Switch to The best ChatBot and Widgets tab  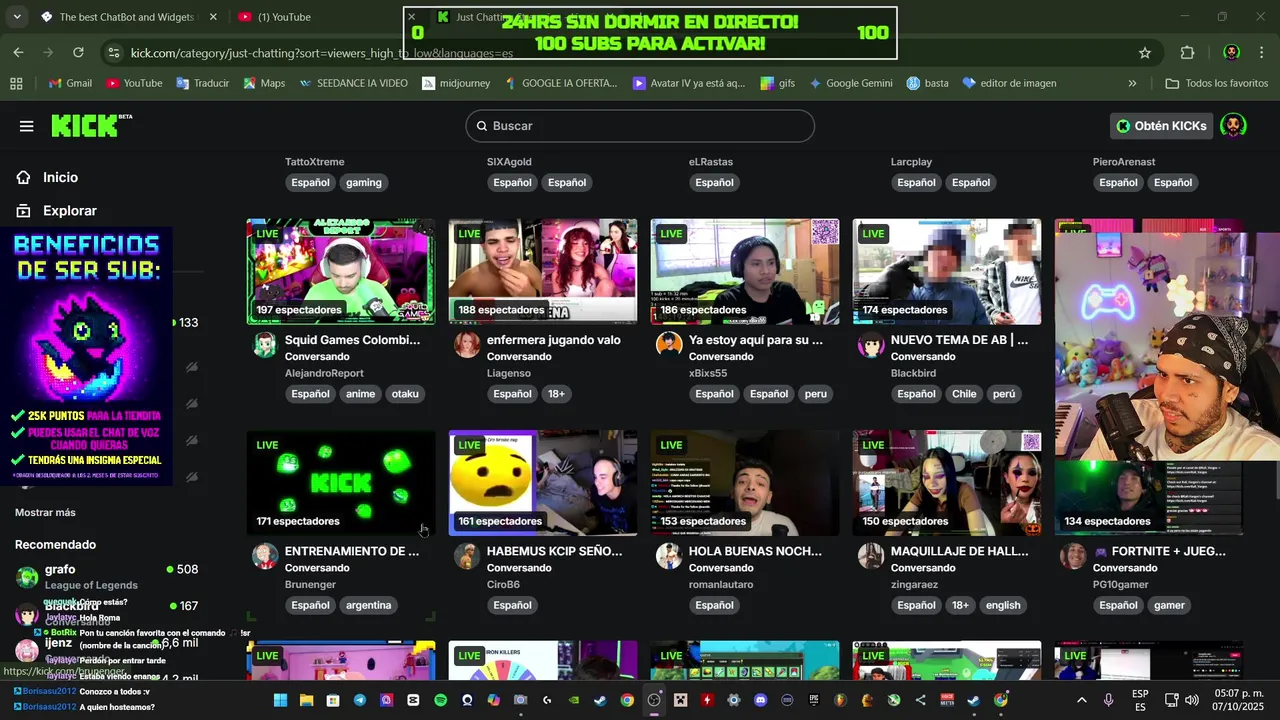tap(129, 17)
